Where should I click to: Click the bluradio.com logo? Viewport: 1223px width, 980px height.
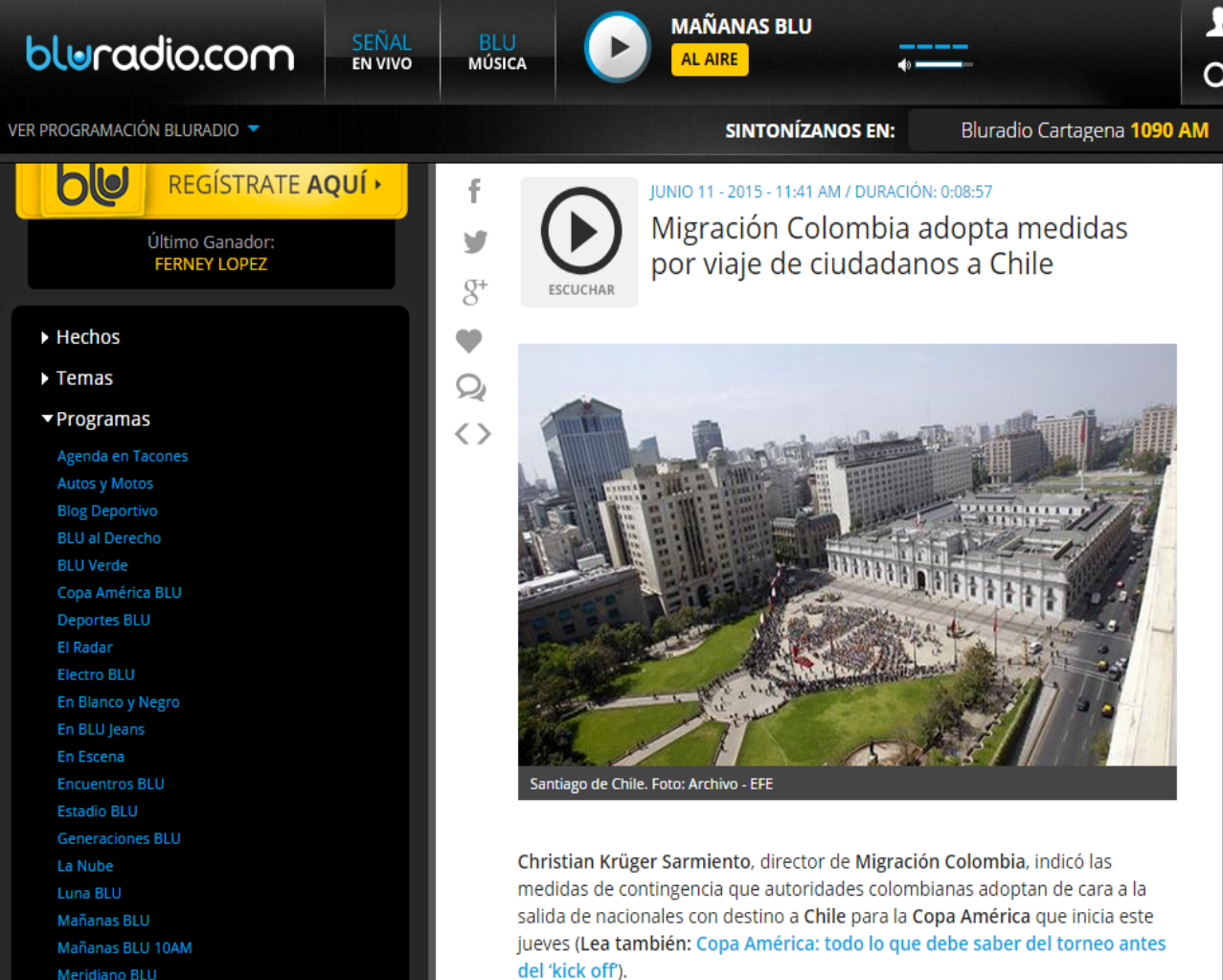160,54
